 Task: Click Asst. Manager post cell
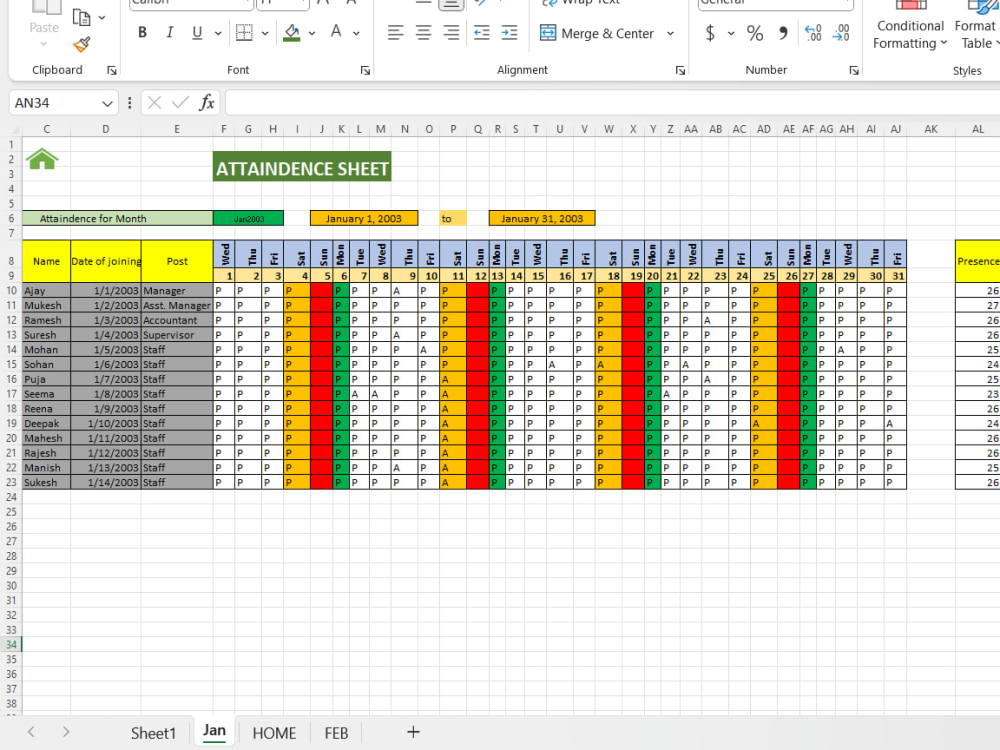tap(177, 305)
